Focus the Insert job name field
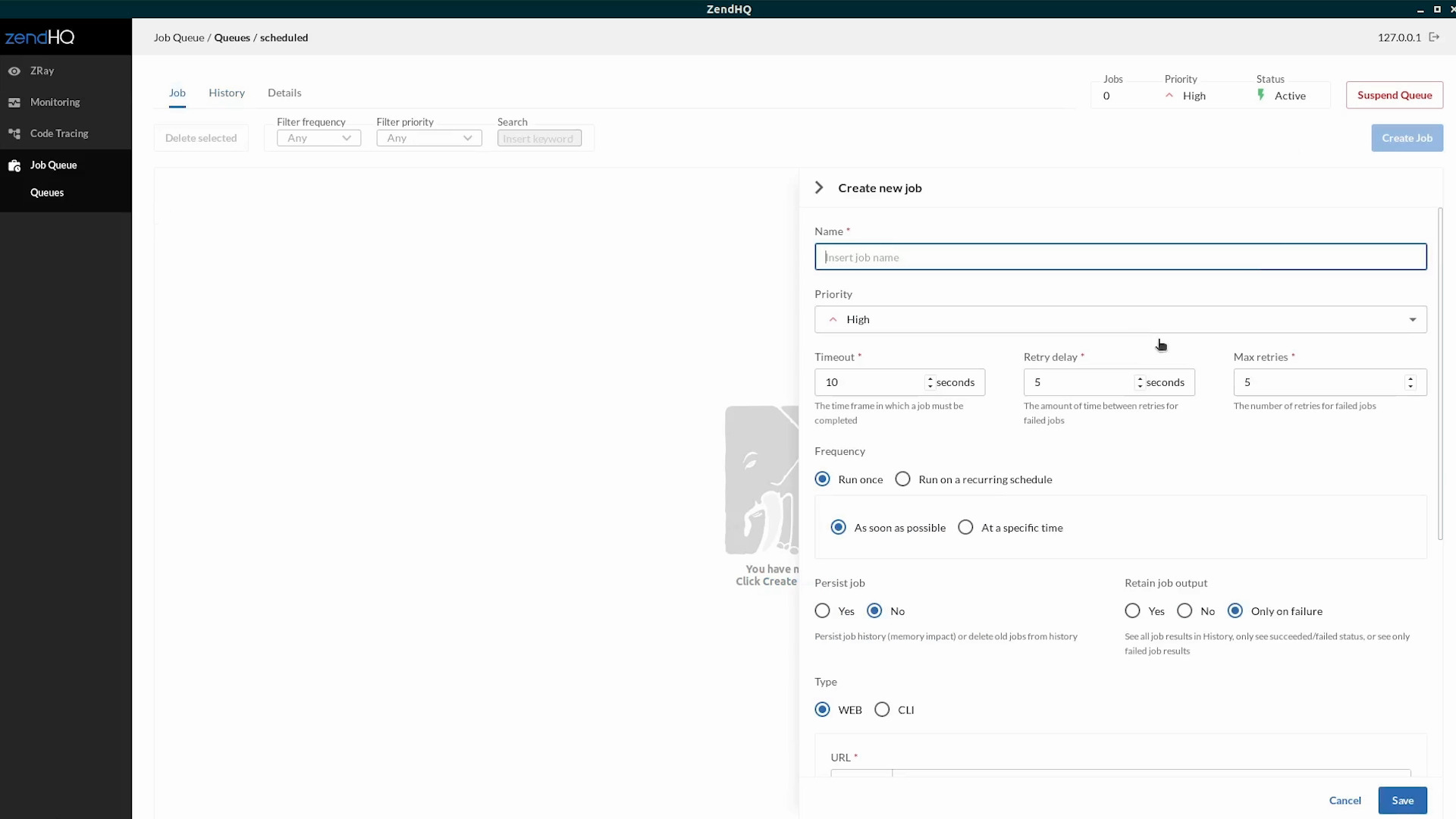Viewport: 1456px width, 819px height. click(1120, 257)
